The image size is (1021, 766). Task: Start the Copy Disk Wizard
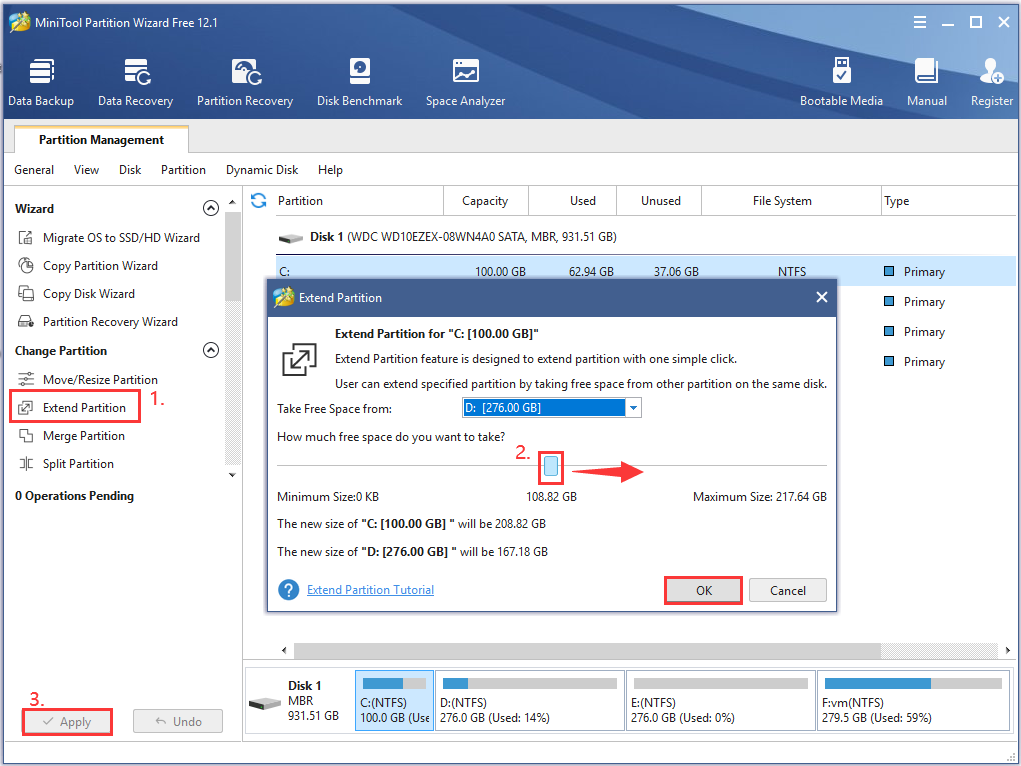[x=76, y=294]
